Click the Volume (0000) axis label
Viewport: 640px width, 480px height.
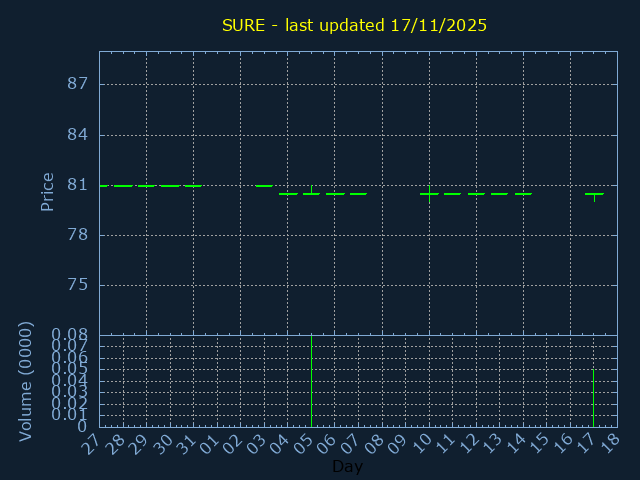click(x=26, y=381)
